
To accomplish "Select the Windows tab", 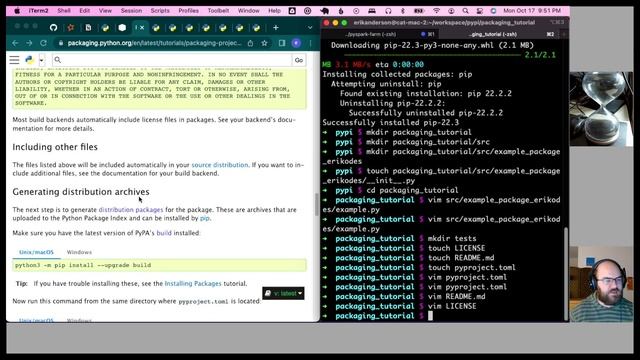I will [79, 252].
